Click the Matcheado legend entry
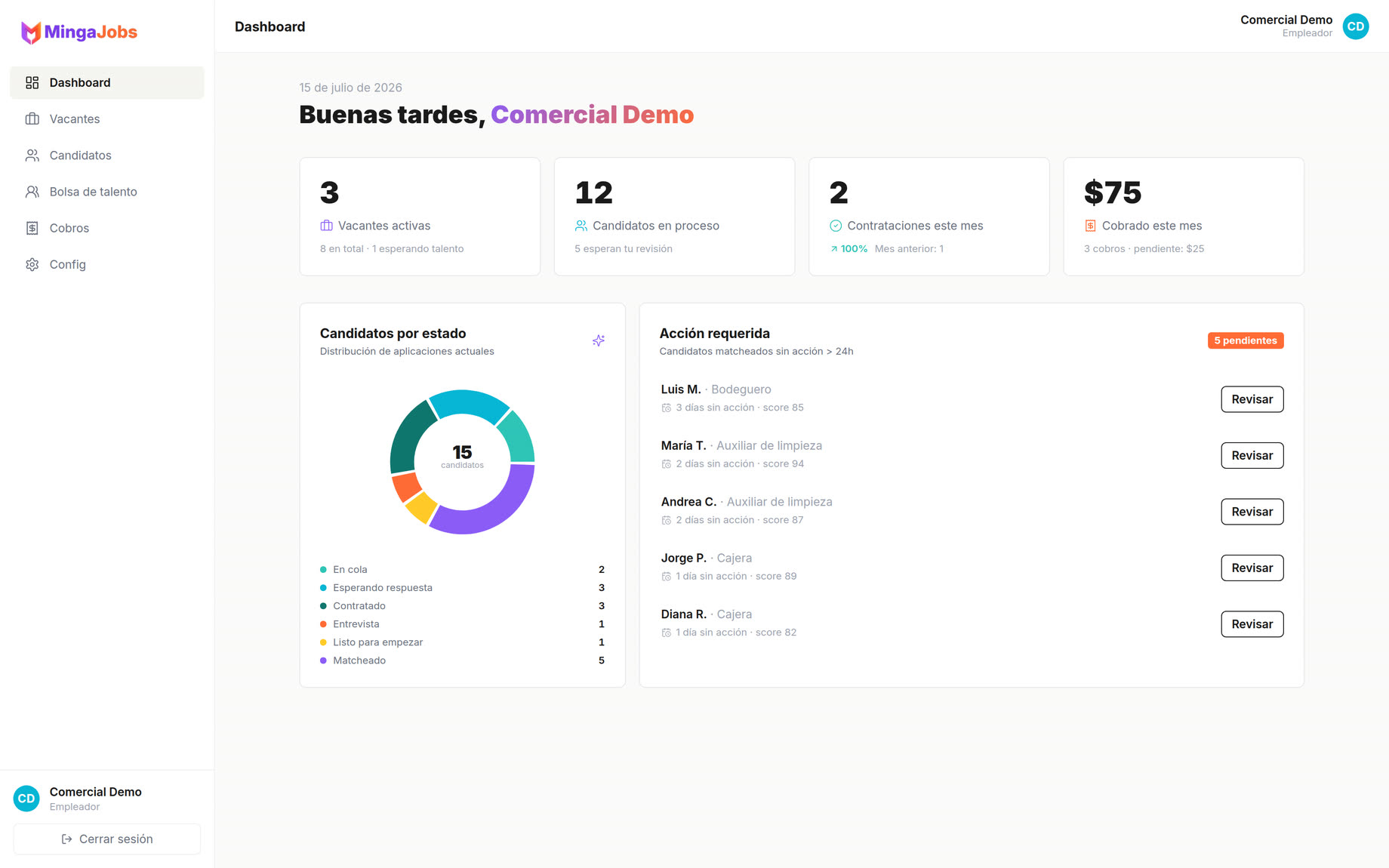The width and height of the screenshot is (1389, 868). [462, 660]
